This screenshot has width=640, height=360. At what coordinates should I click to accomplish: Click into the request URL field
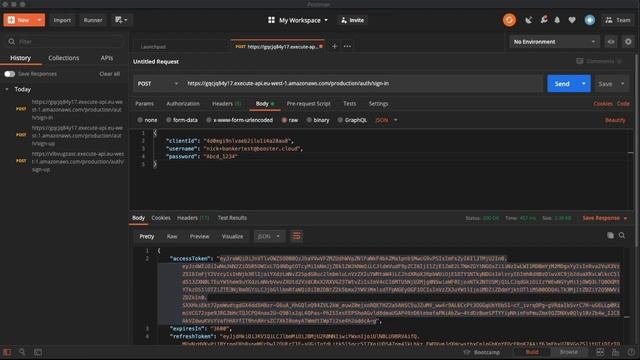click(363, 83)
